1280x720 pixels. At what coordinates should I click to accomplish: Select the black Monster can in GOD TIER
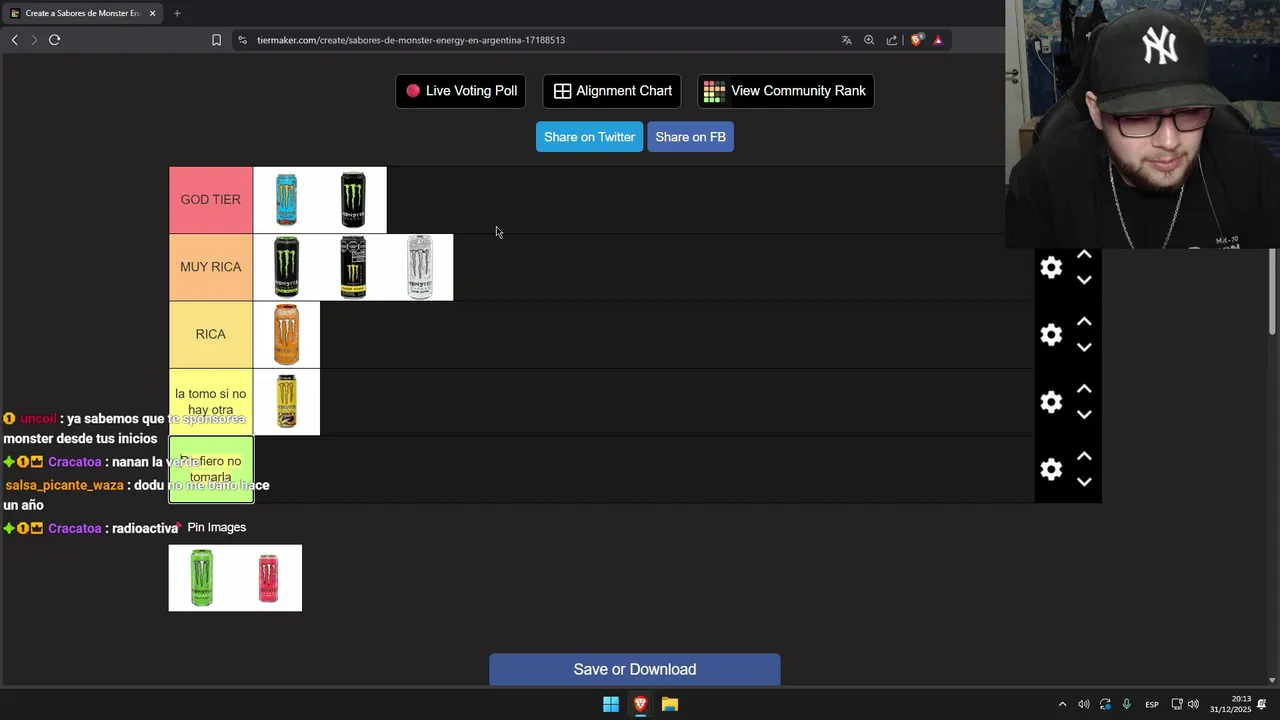click(353, 200)
